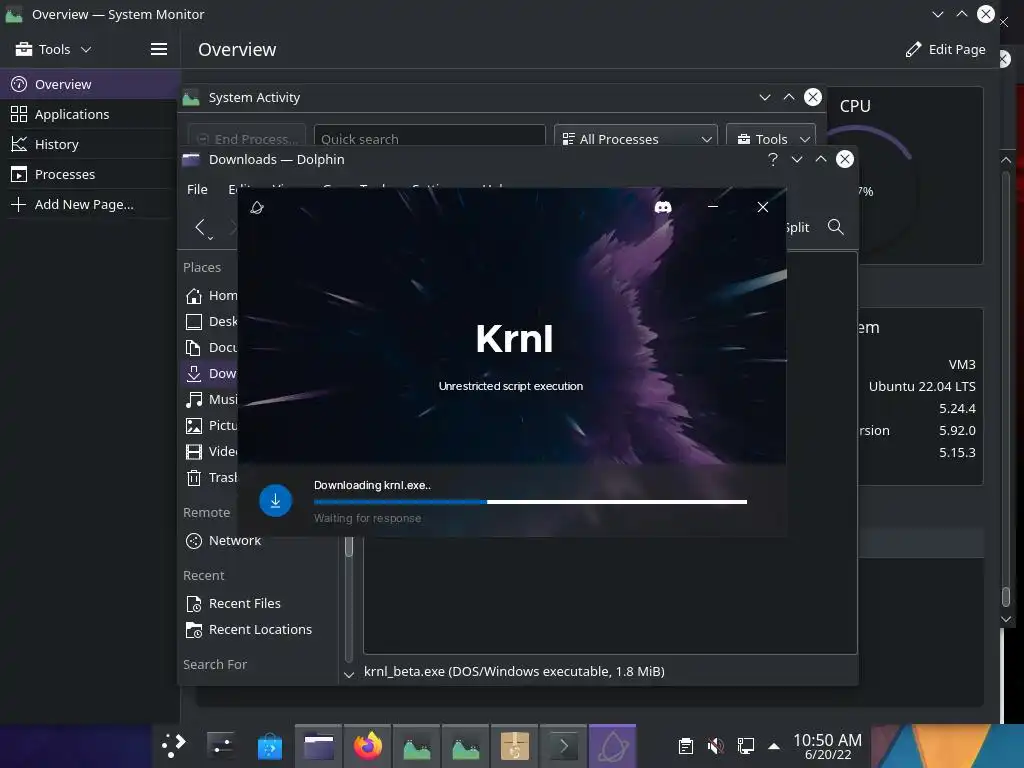Screen dimensions: 1024x768
Task: Expand hidden system tray icons arrow
Action: (774, 746)
